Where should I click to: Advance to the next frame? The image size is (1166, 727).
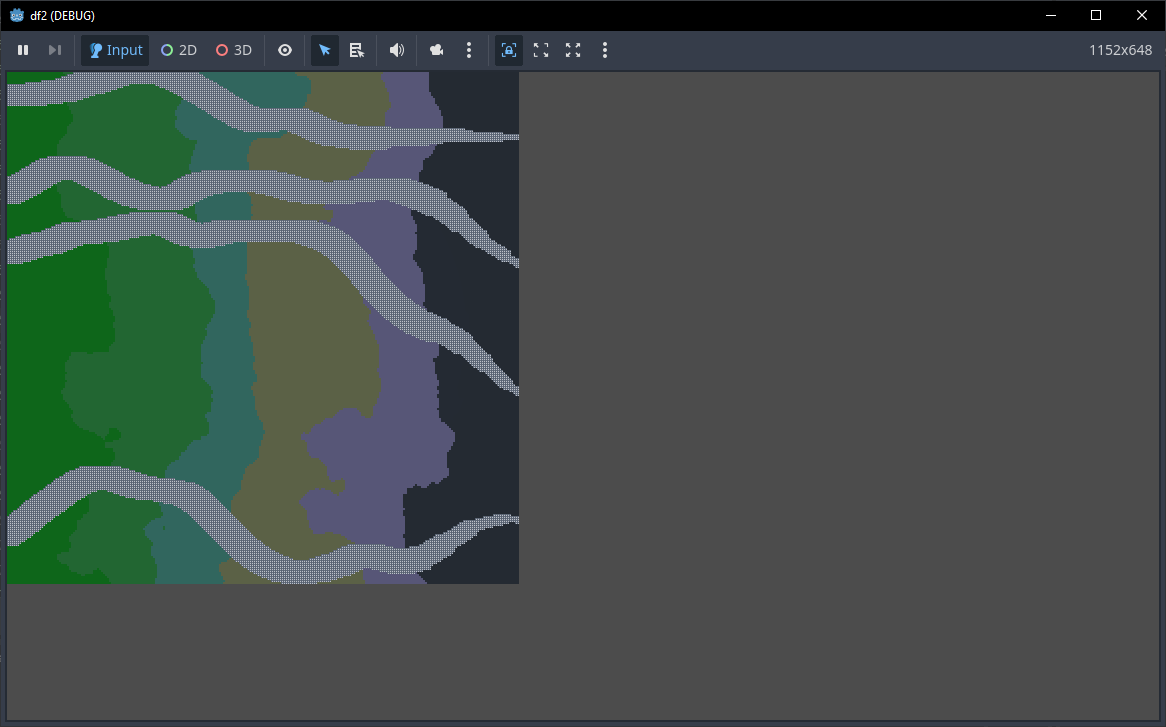coord(55,50)
